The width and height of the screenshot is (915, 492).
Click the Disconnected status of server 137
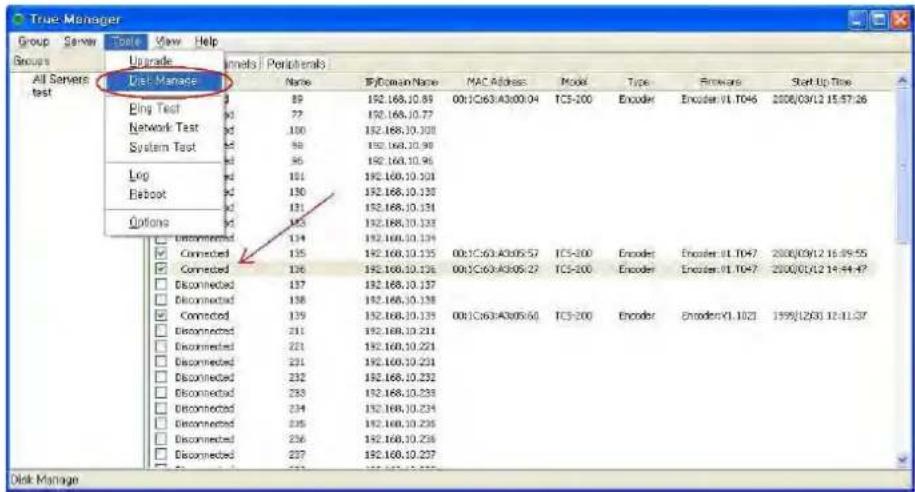tap(204, 284)
